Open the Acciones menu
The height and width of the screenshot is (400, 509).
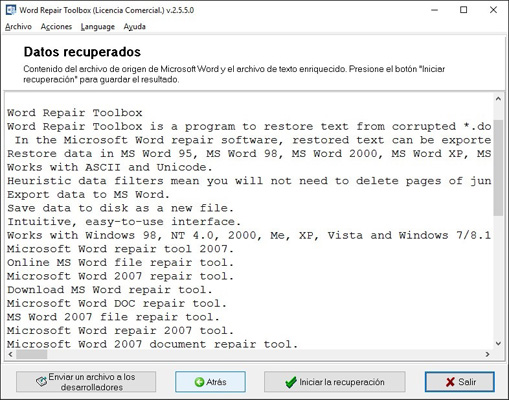pos(56,27)
